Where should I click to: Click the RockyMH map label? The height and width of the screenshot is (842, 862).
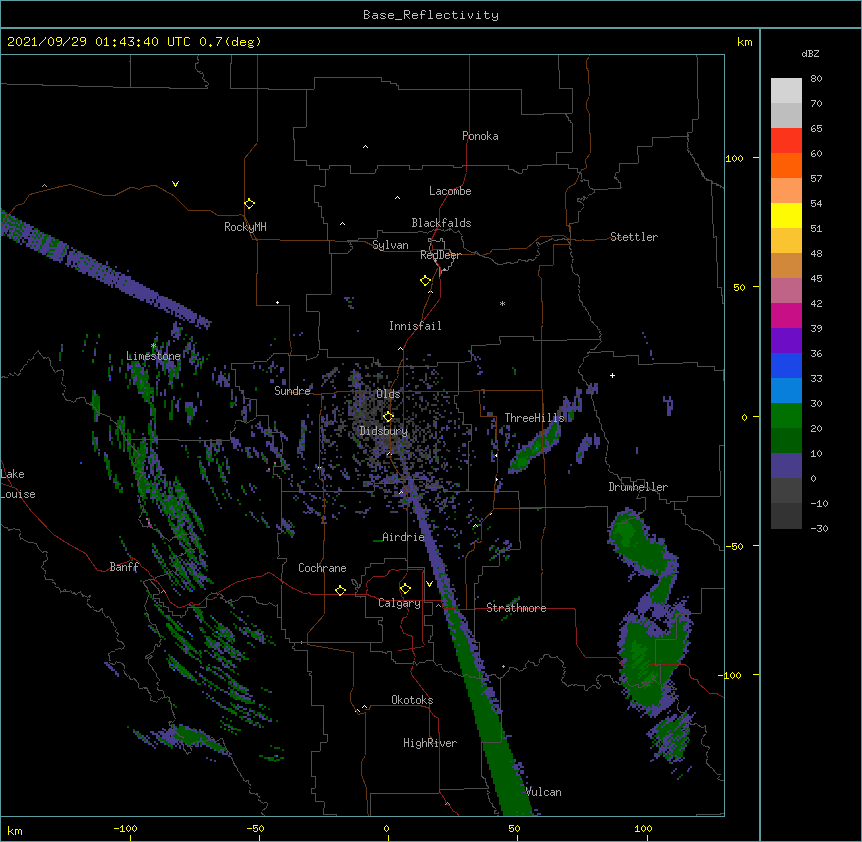245,227
